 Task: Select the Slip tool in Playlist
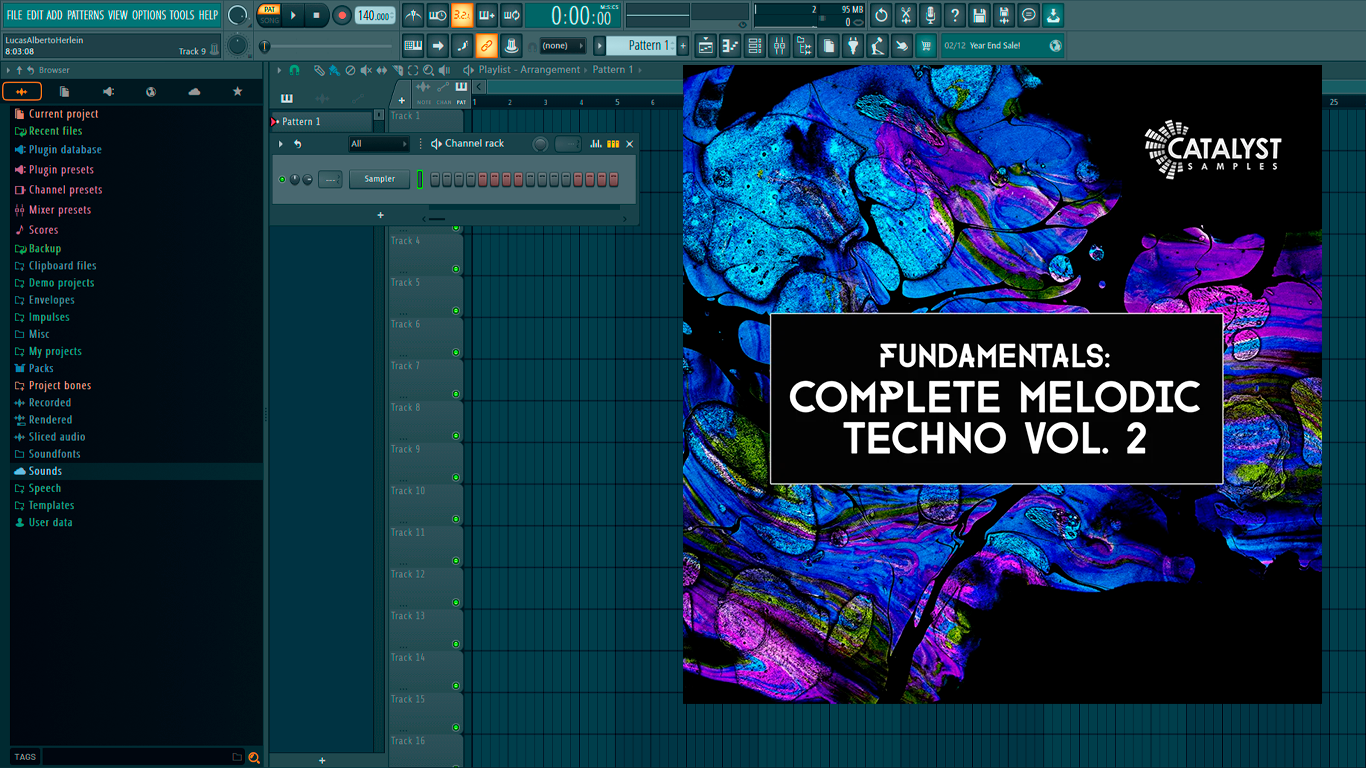[x=382, y=70]
